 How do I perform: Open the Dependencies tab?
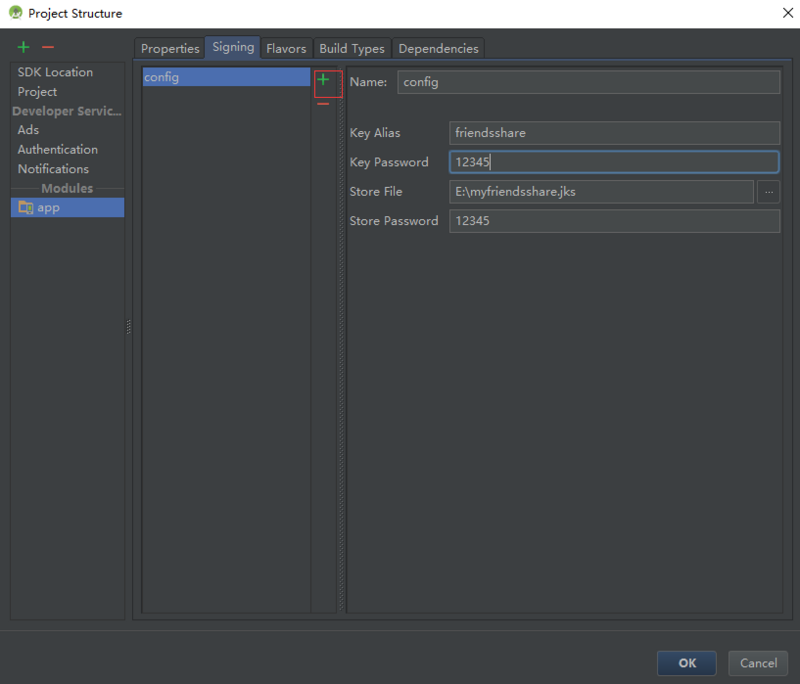point(438,48)
